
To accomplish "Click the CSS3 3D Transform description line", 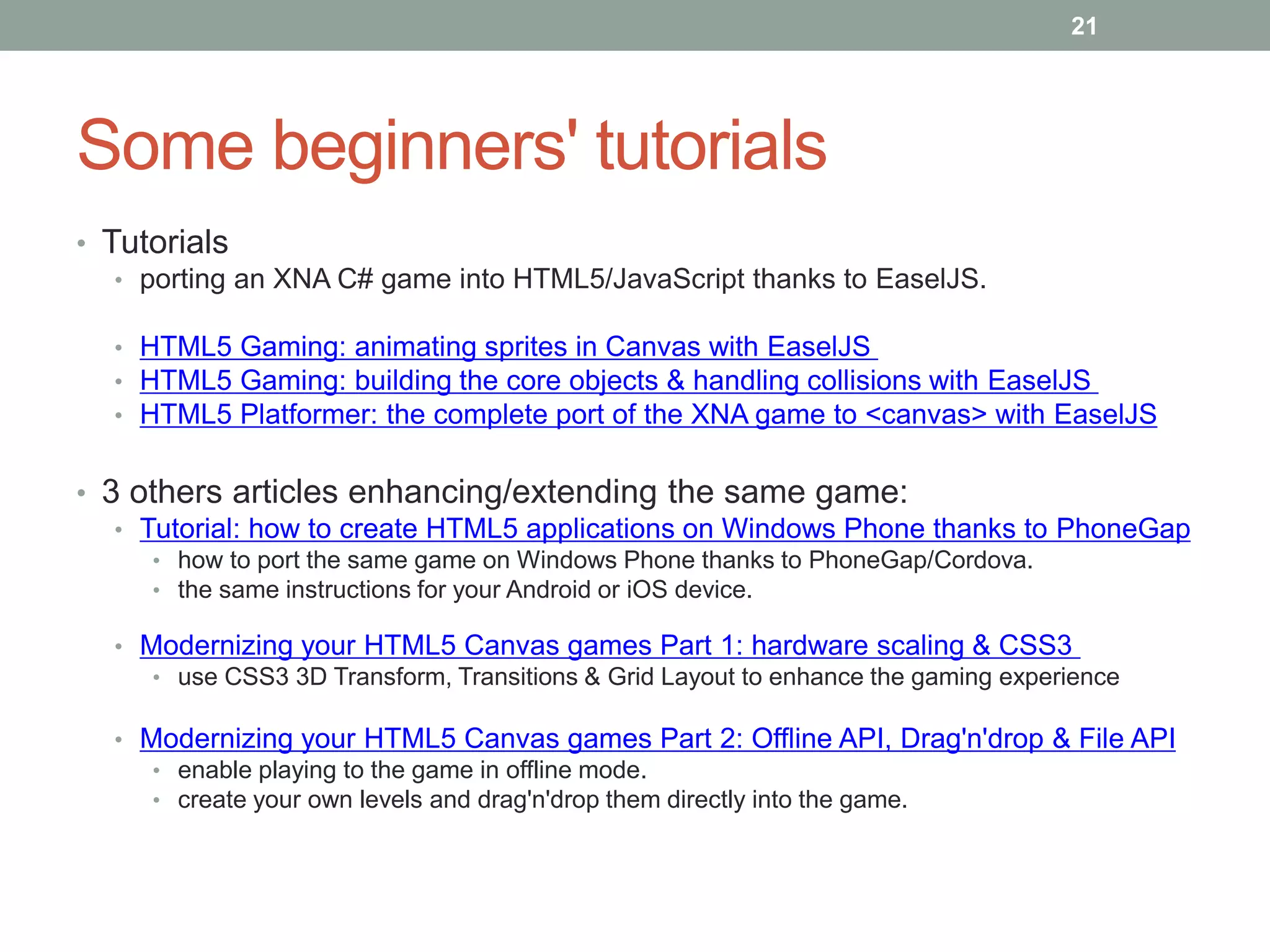I will 648,677.
